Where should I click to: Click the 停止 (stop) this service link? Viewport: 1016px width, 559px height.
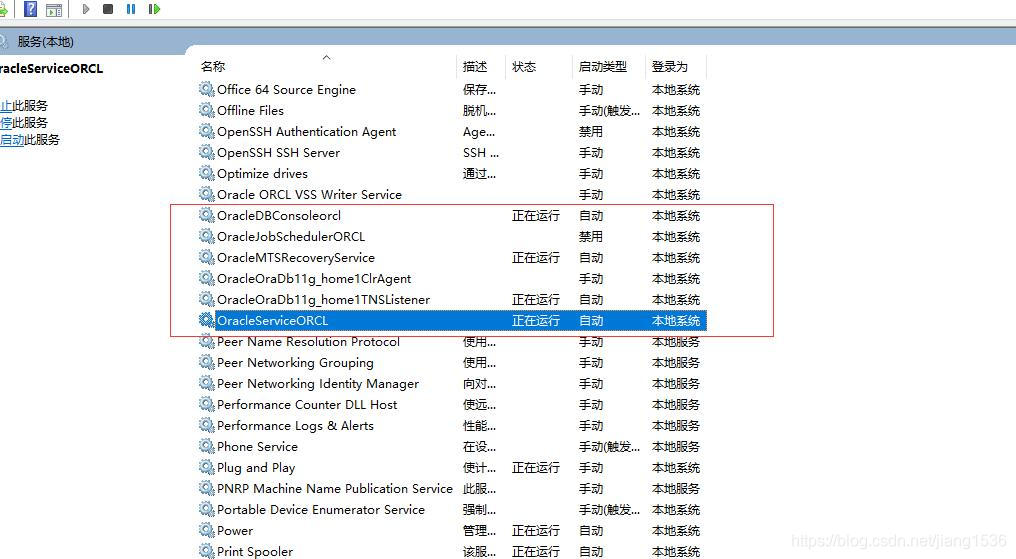6,106
